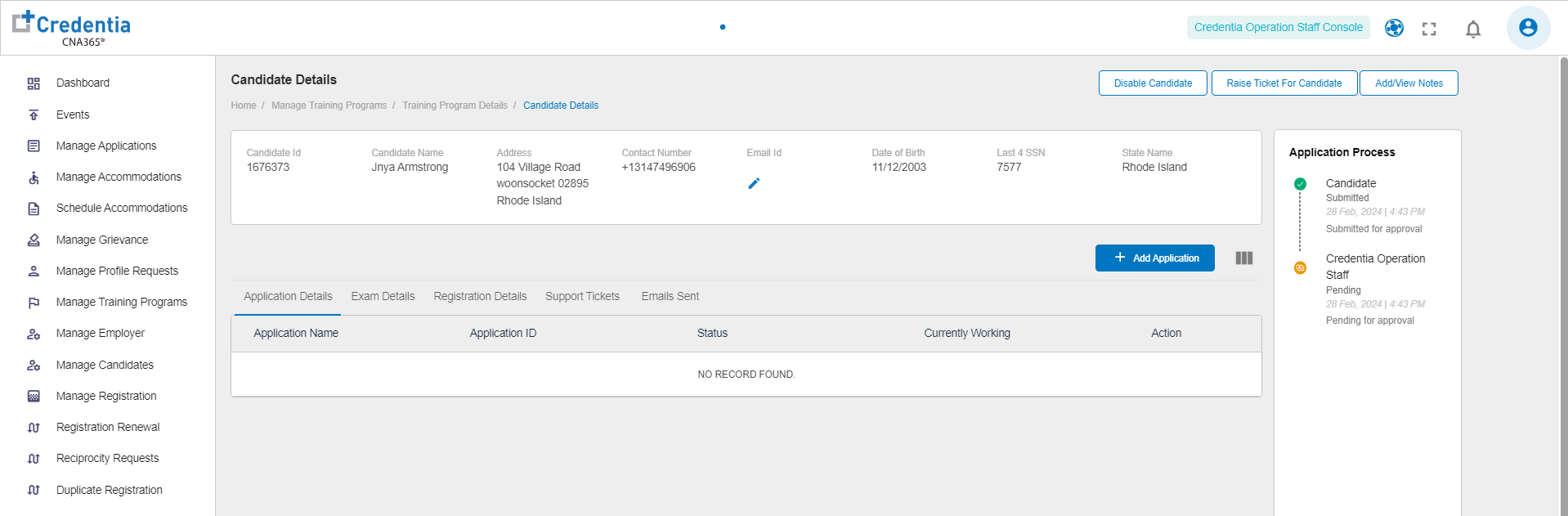Toggle fullscreen mode icon
The image size is (1568, 516).
tap(1429, 29)
